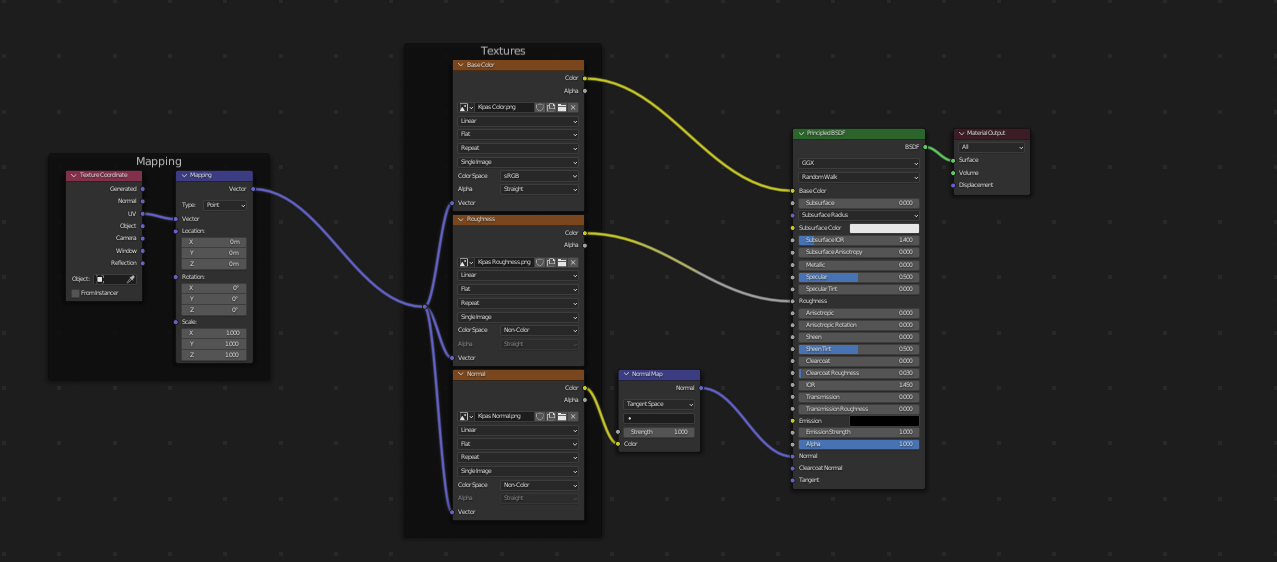This screenshot has height=562, width=1277.
Task: Open Base Color node Linear interpolation dropdown
Action: (x=518, y=121)
